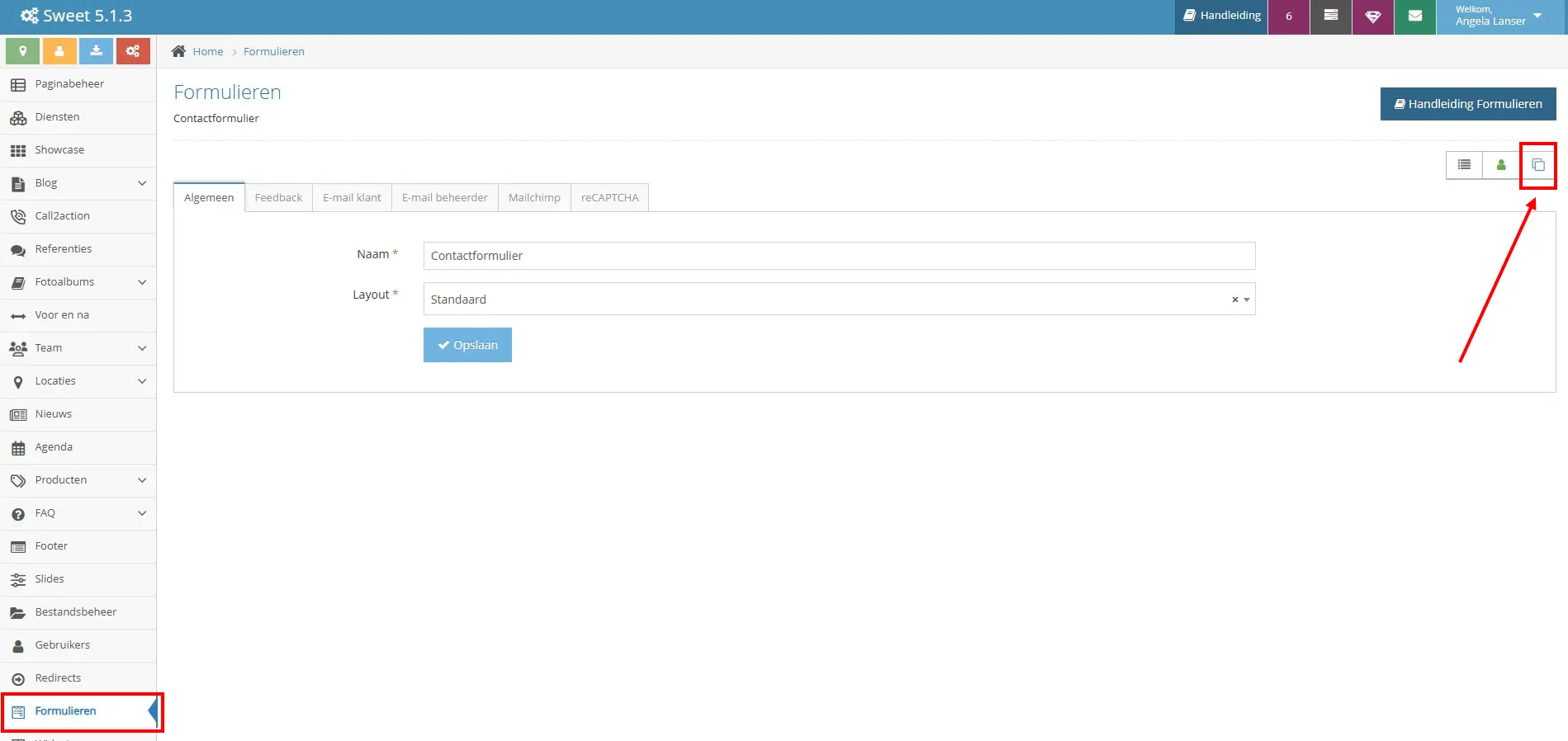Click the blue download icon button
This screenshot has height=741, width=1568.
[x=97, y=51]
